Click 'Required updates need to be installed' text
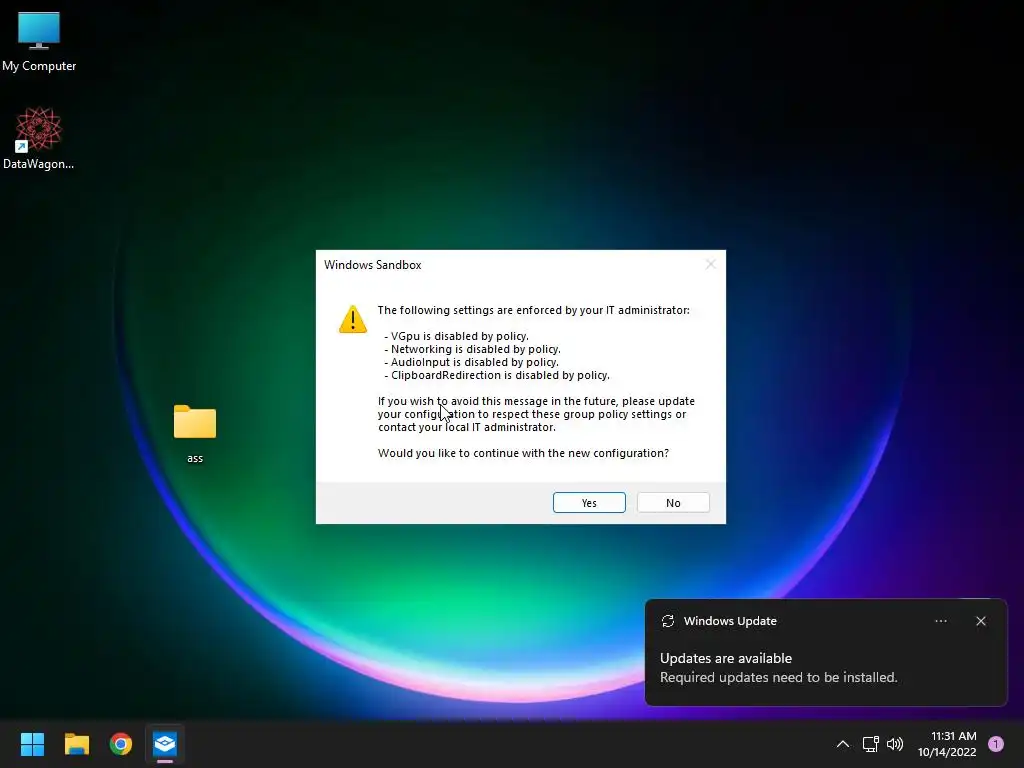 pos(778,677)
